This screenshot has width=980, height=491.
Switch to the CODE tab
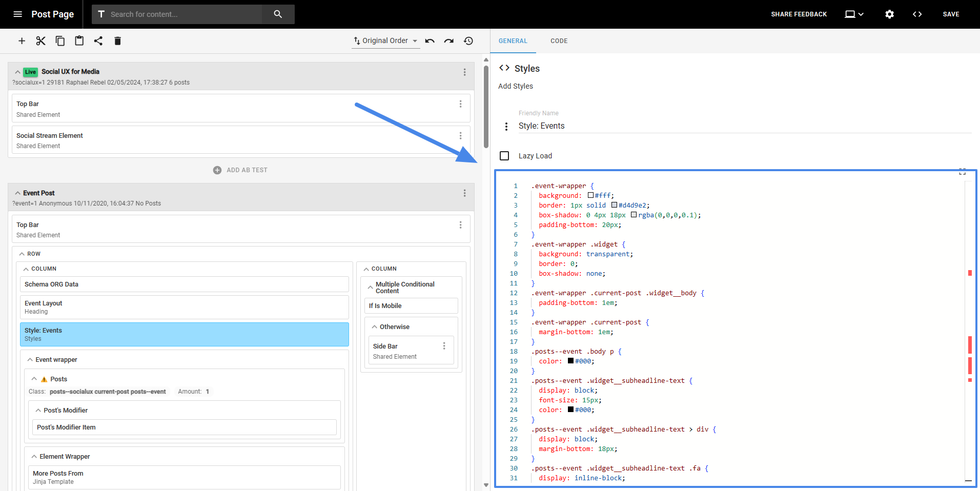pos(559,41)
